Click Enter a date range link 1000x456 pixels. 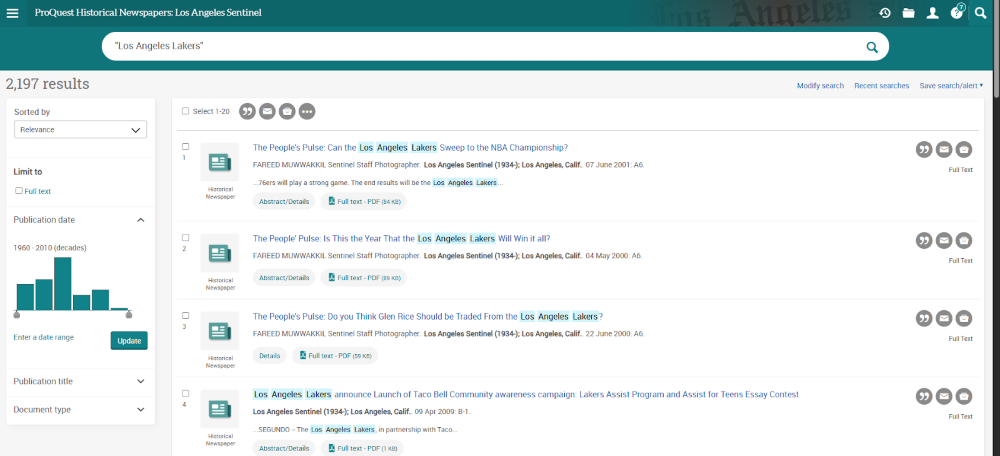[43, 337]
